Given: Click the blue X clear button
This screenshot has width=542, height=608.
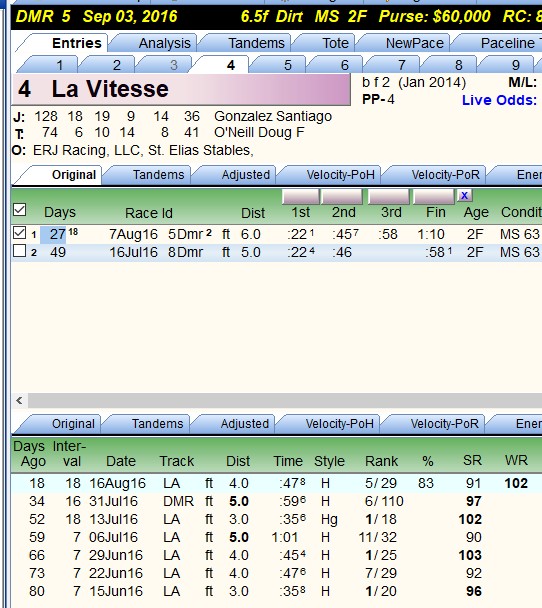Looking at the screenshot, I should coord(464,195).
